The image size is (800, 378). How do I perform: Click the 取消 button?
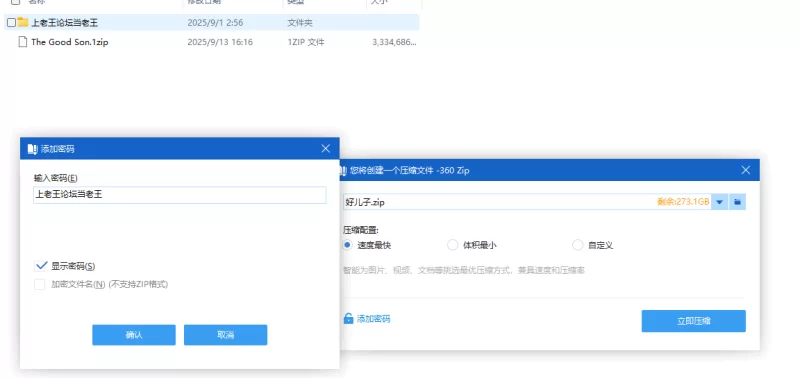click(x=226, y=335)
